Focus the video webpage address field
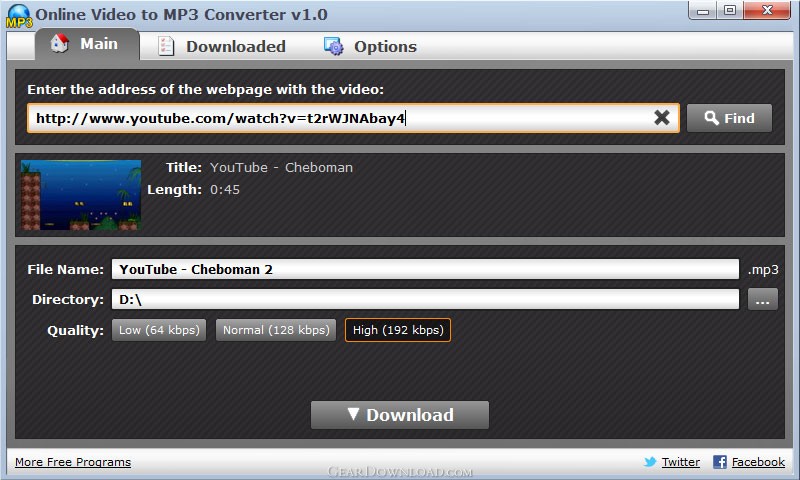Screen dimensions: 800x480 pos(353,118)
